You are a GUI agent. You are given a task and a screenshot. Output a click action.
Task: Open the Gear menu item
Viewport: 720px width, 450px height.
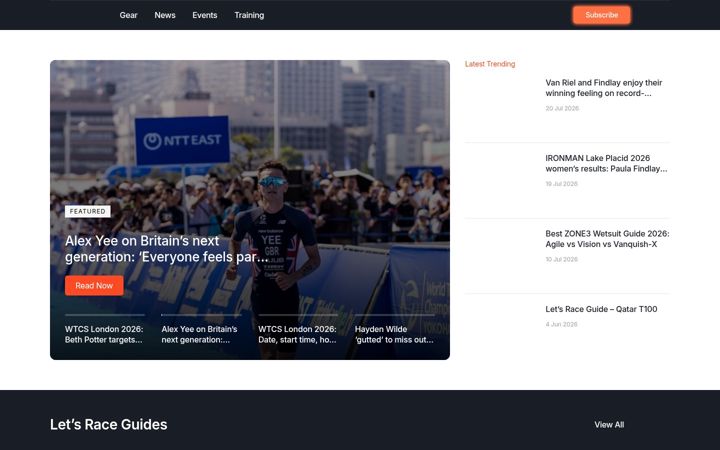click(128, 15)
